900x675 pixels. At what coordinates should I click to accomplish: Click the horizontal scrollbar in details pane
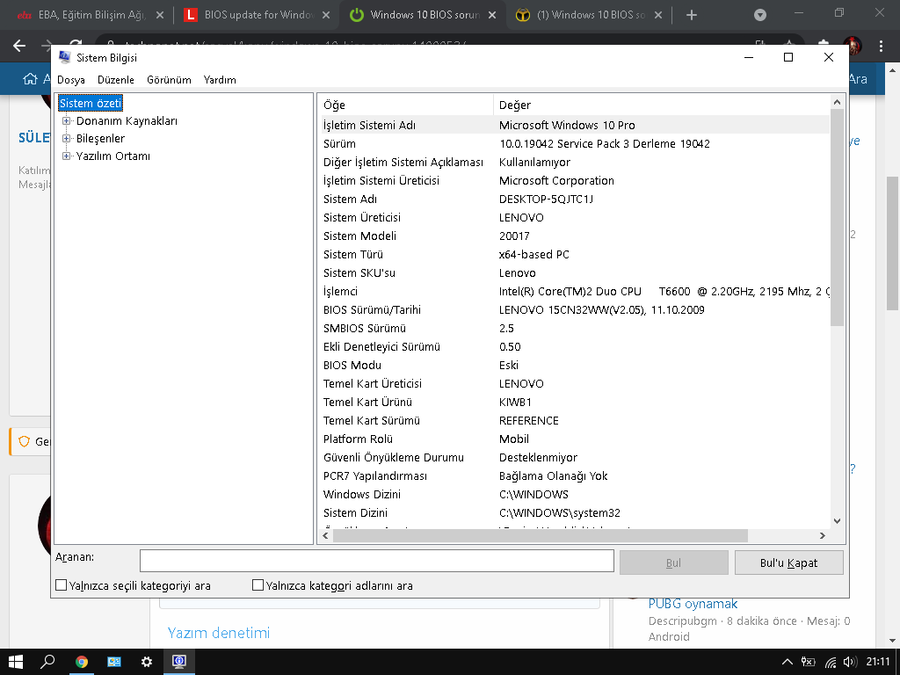[540, 536]
